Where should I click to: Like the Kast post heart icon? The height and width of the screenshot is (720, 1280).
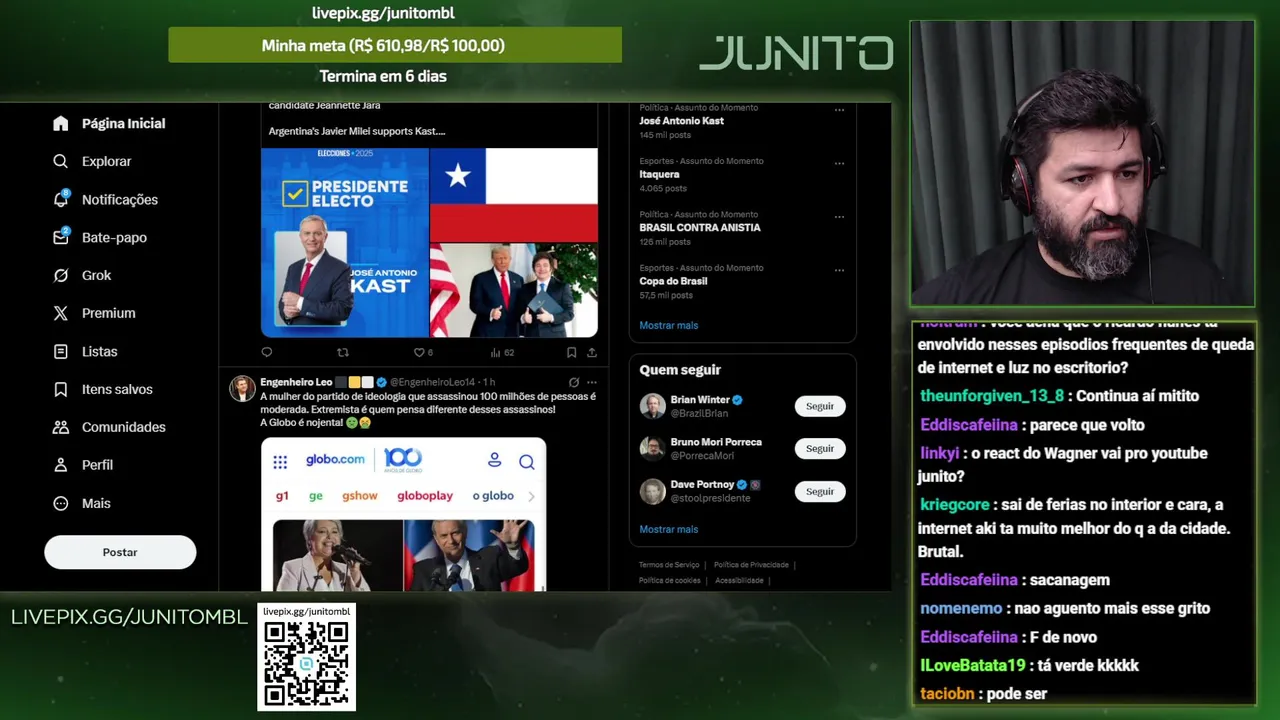[419, 352]
